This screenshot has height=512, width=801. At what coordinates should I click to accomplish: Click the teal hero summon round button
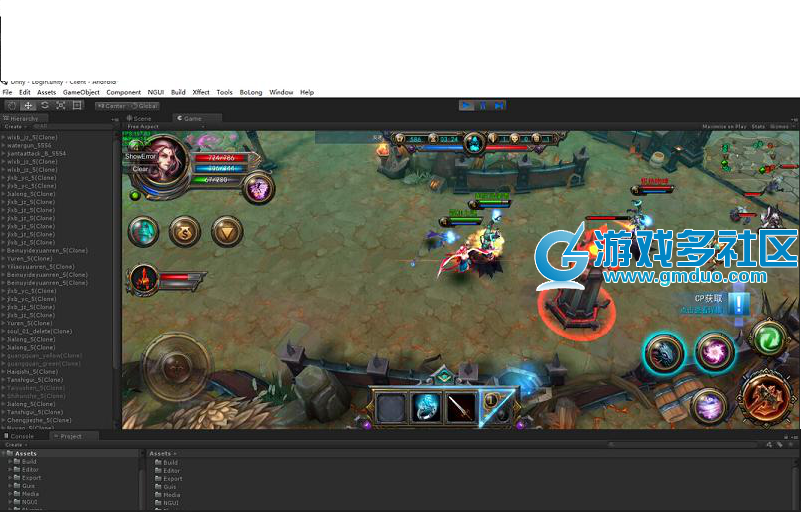coord(144,231)
